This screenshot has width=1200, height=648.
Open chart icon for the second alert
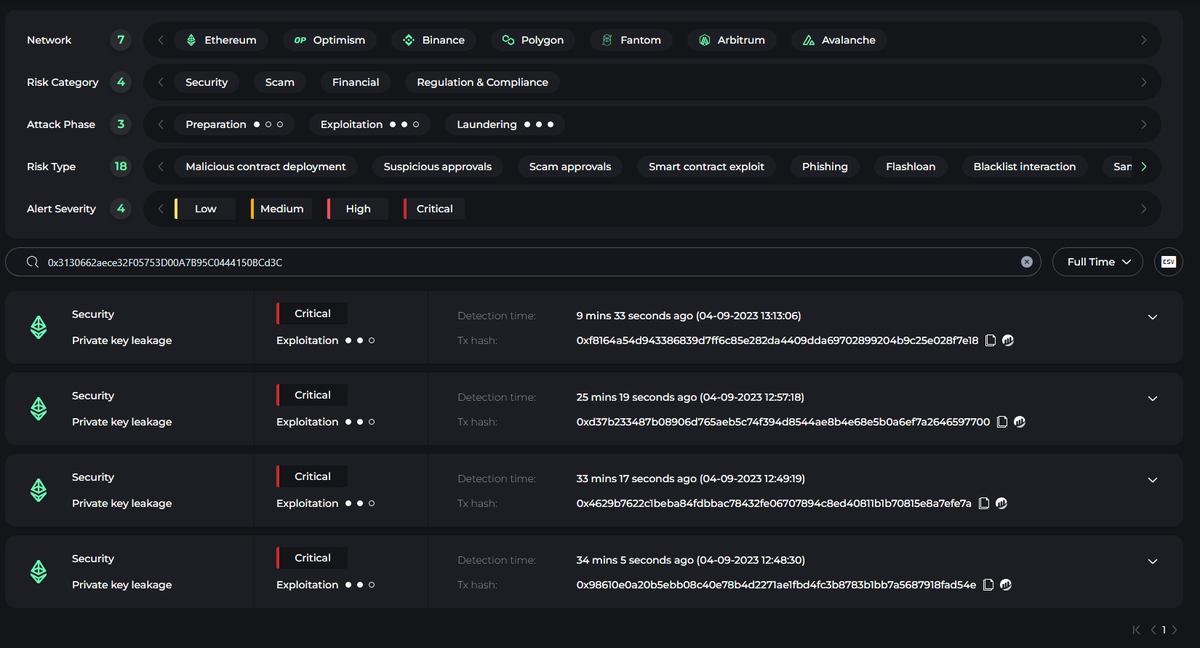[1019, 422]
